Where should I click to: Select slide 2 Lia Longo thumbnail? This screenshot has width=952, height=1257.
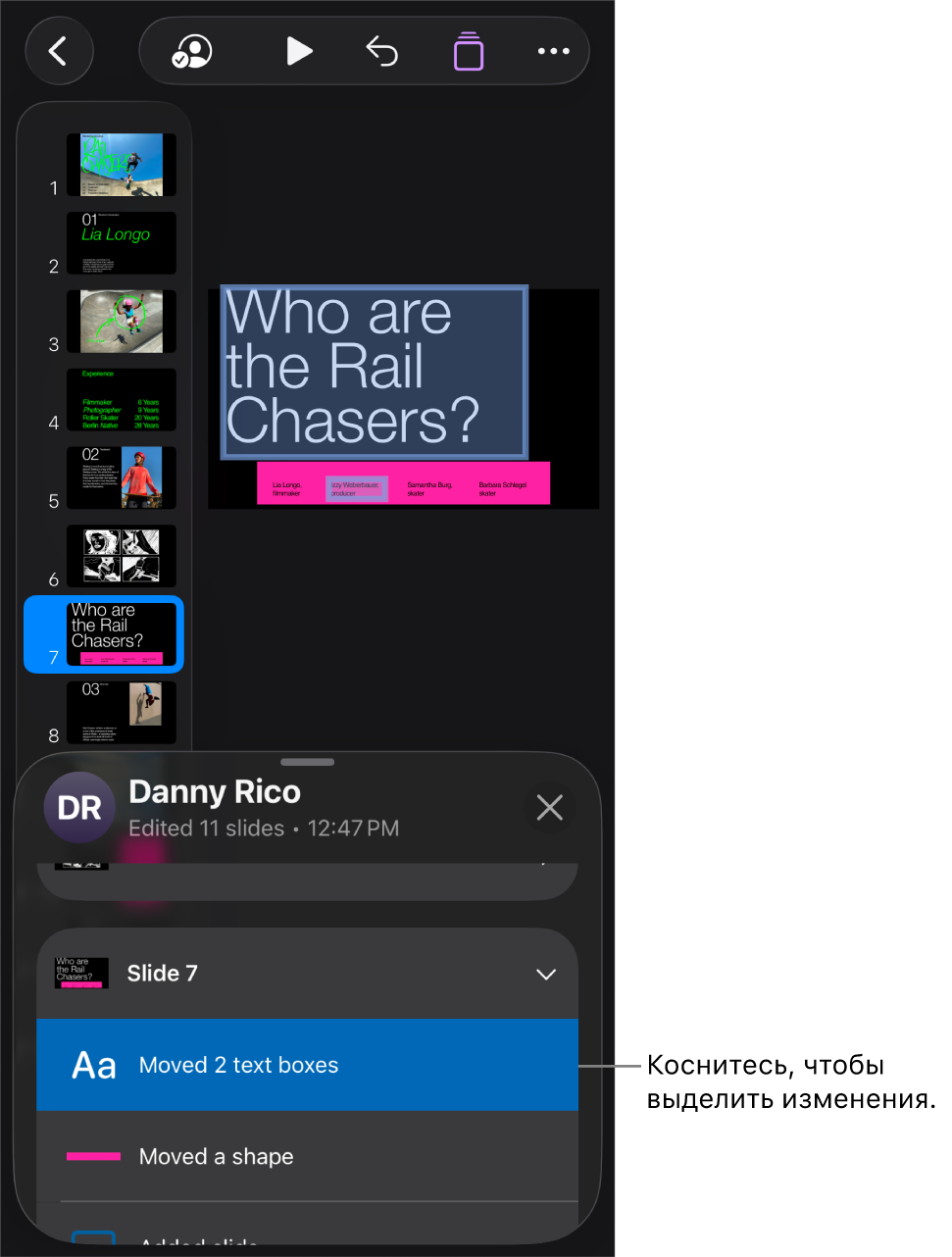122,243
